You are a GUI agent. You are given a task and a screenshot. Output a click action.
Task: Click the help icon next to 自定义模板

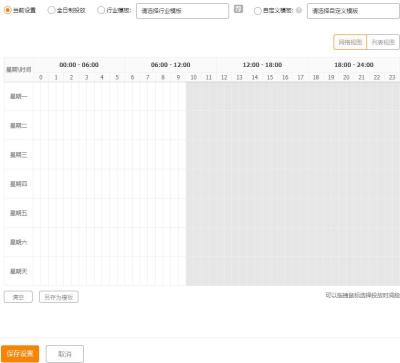pyautogui.click(x=299, y=10)
